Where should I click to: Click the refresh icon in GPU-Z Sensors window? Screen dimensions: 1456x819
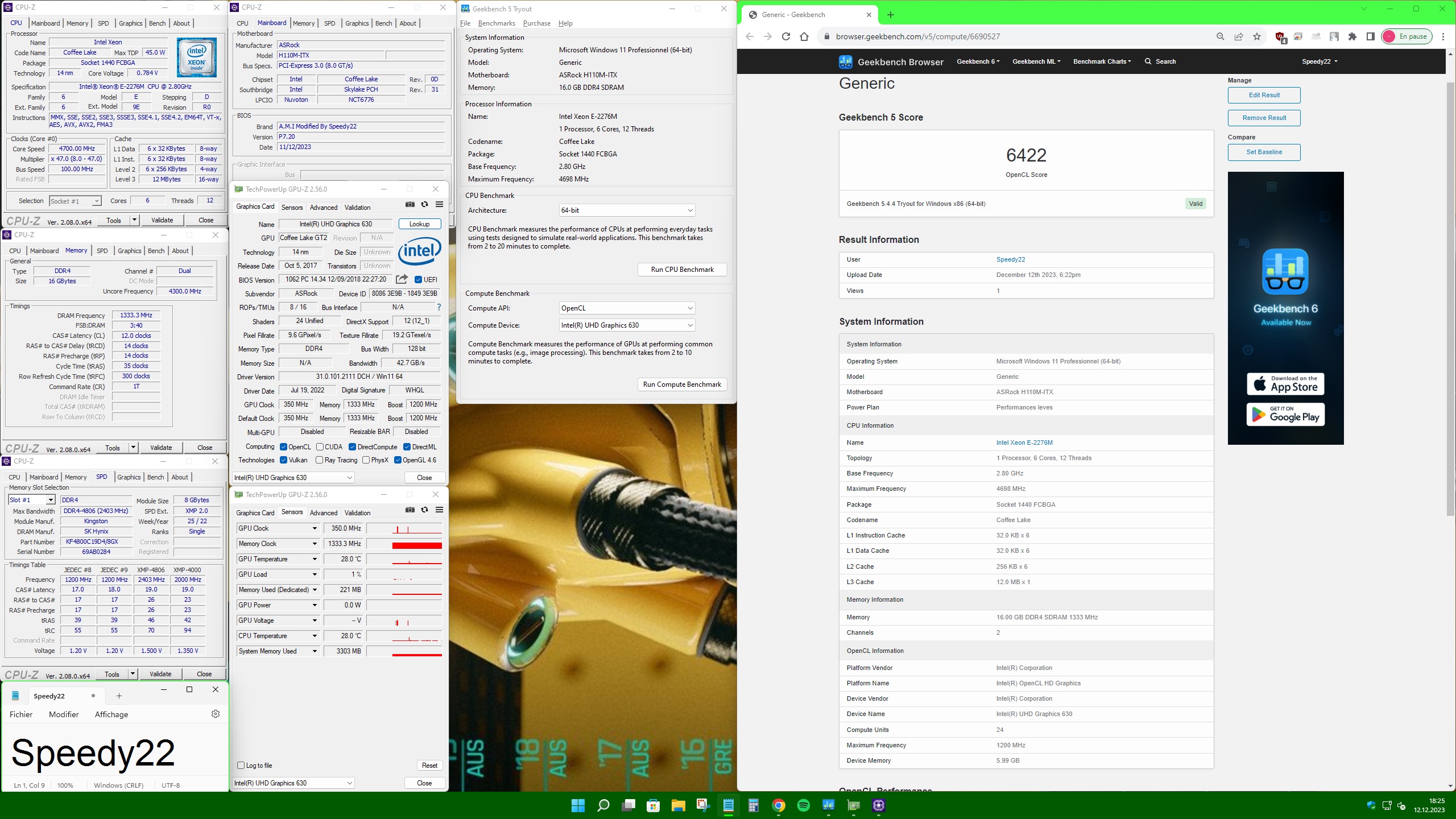point(424,510)
